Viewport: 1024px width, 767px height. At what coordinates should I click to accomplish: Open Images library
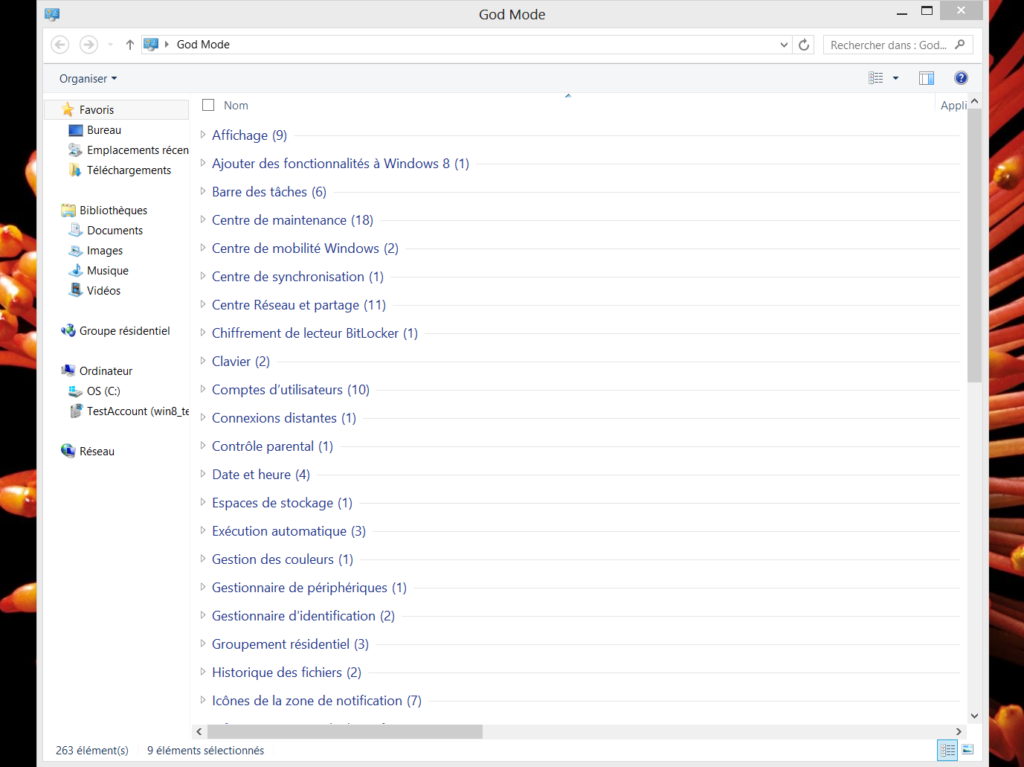pyautogui.click(x=95, y=250)
